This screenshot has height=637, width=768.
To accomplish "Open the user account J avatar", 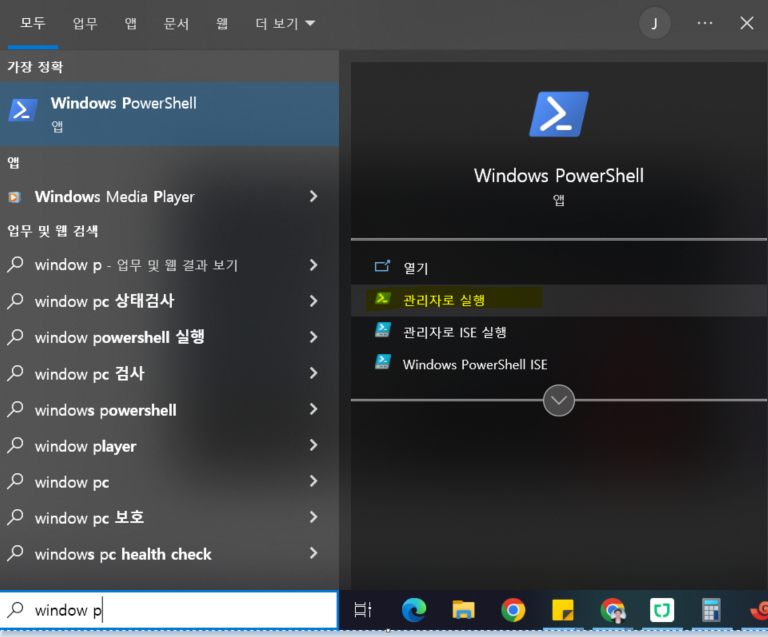I will (x=654, y=23).
